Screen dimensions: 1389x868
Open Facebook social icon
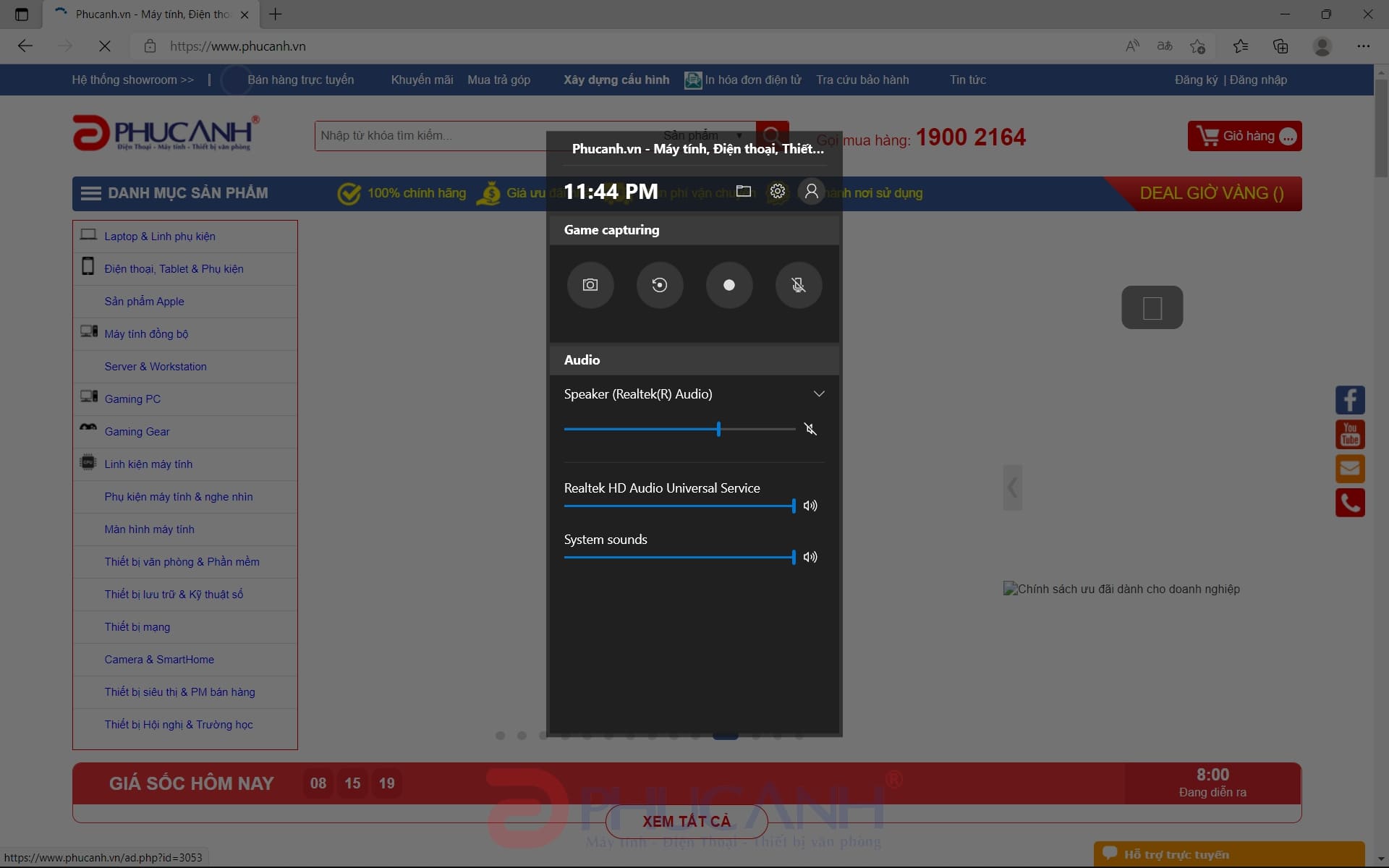click(x=1350, y=400)
